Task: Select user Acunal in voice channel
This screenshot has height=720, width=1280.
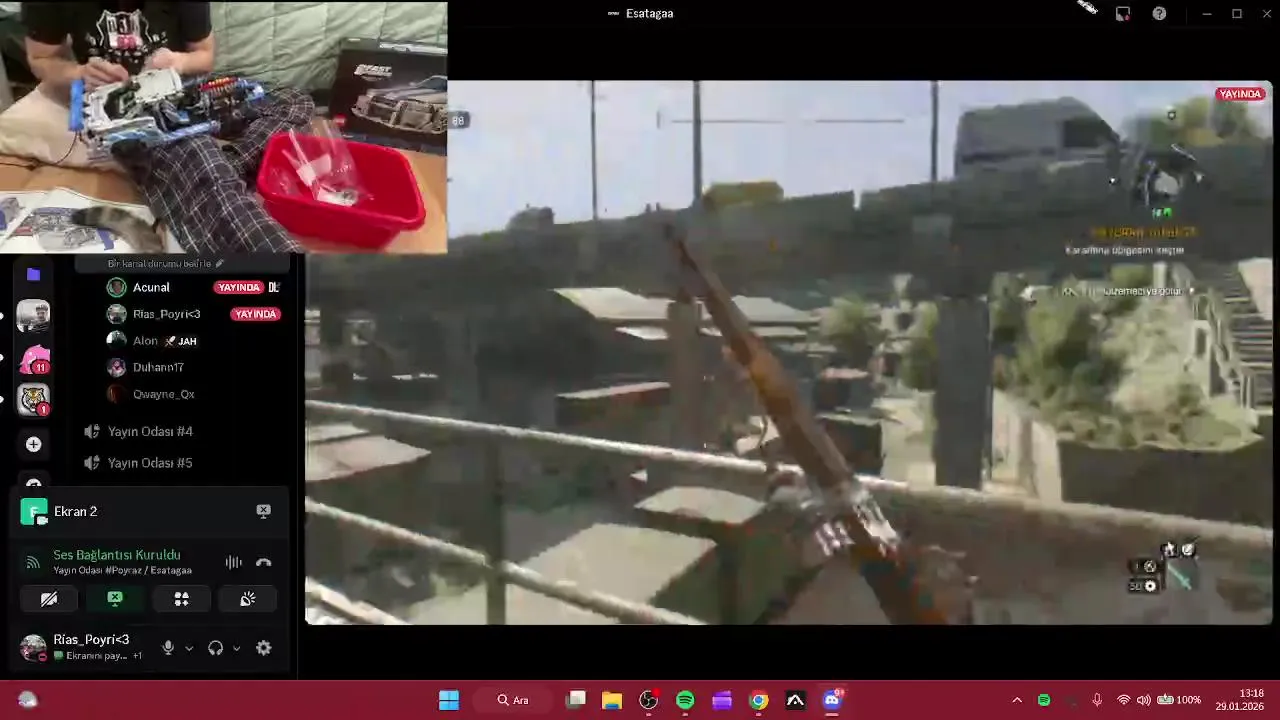Action: pos(151,287)
